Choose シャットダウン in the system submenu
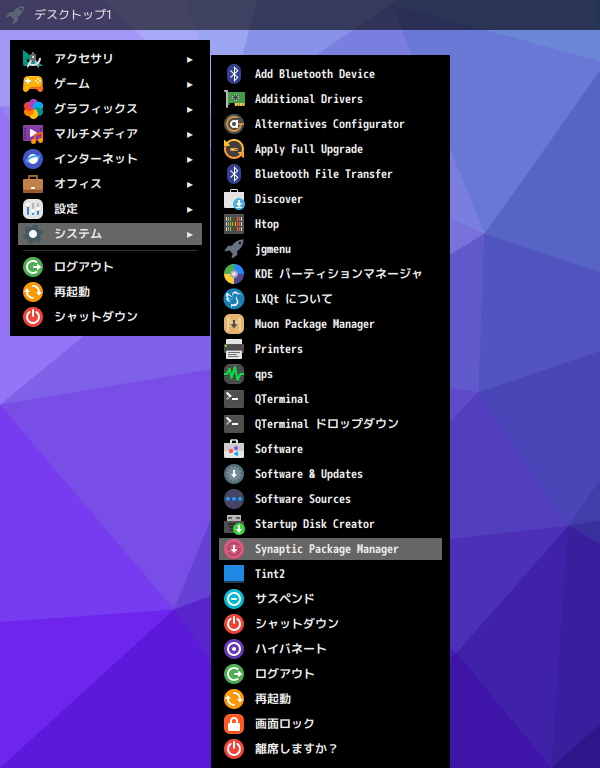The width and height of the screenshot is (600, 768). pyautogui.click(x=330, y=624)
